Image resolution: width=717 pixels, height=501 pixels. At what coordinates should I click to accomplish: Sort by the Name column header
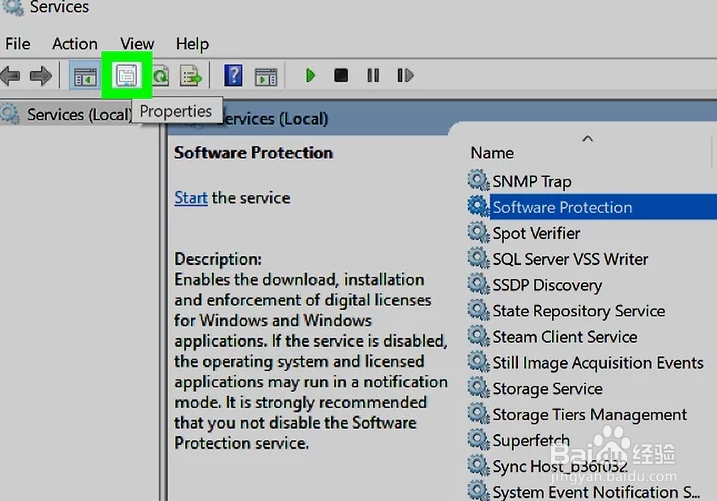pos(492,153)
